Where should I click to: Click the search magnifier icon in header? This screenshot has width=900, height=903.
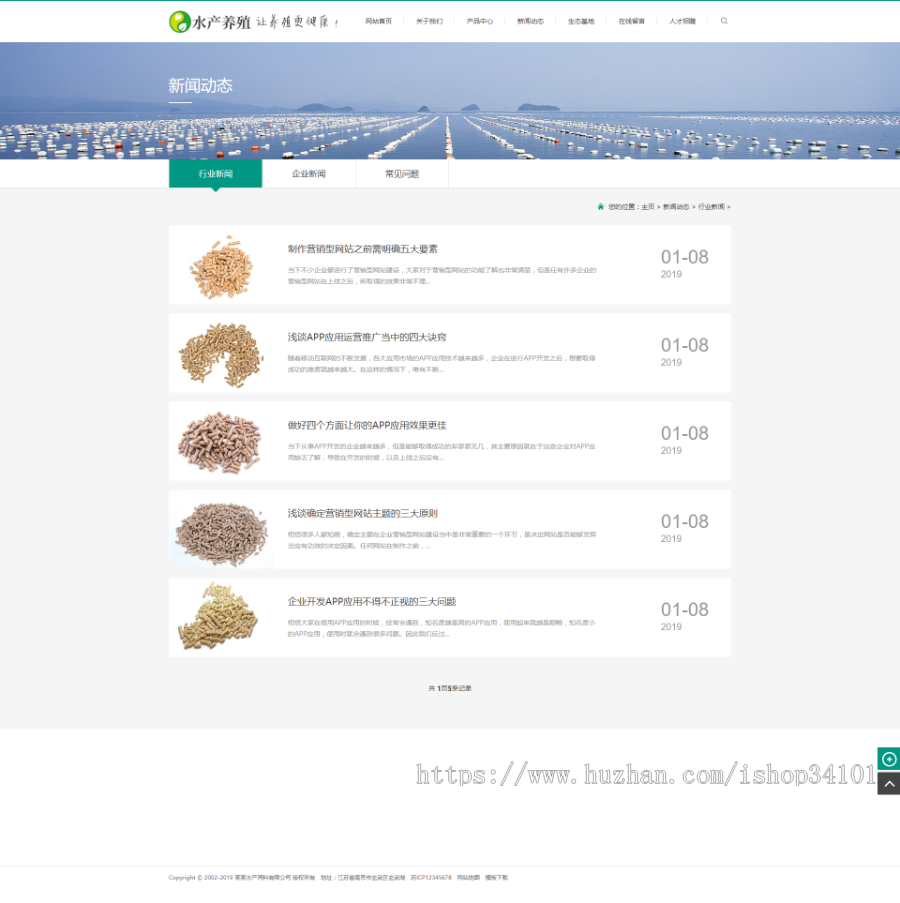coord(724,21)
